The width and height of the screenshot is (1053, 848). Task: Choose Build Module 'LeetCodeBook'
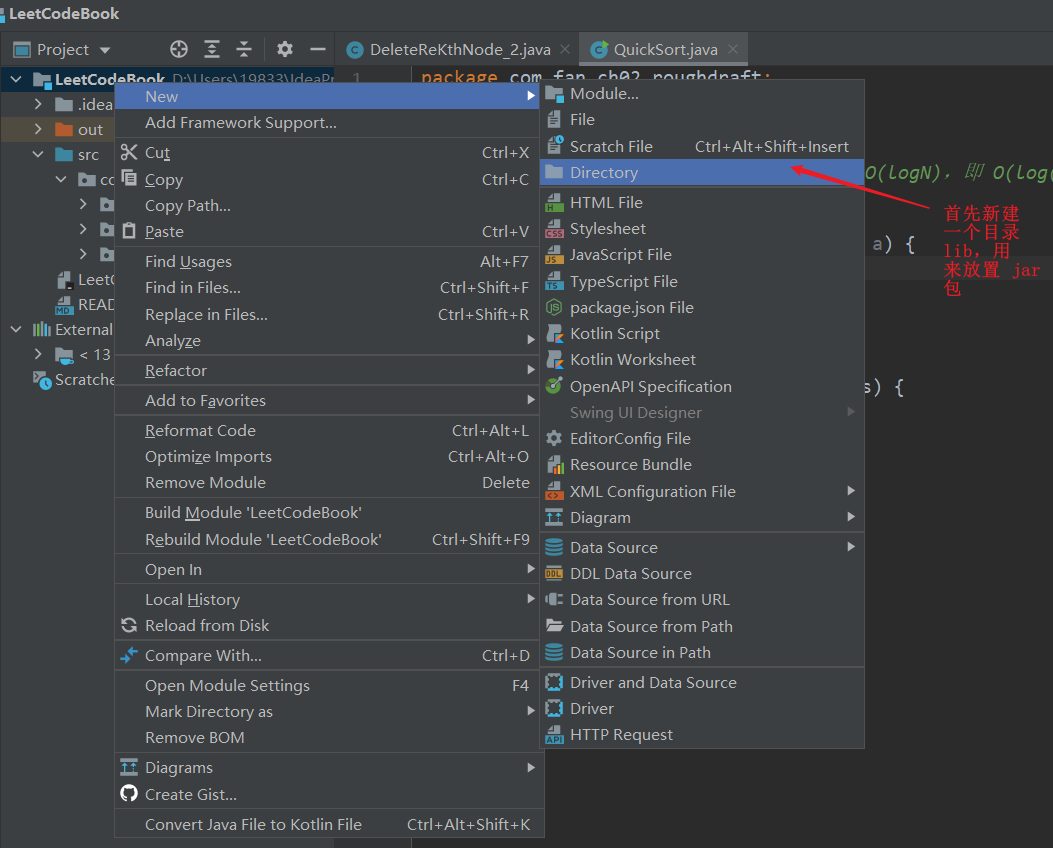[x=329, y=512]
